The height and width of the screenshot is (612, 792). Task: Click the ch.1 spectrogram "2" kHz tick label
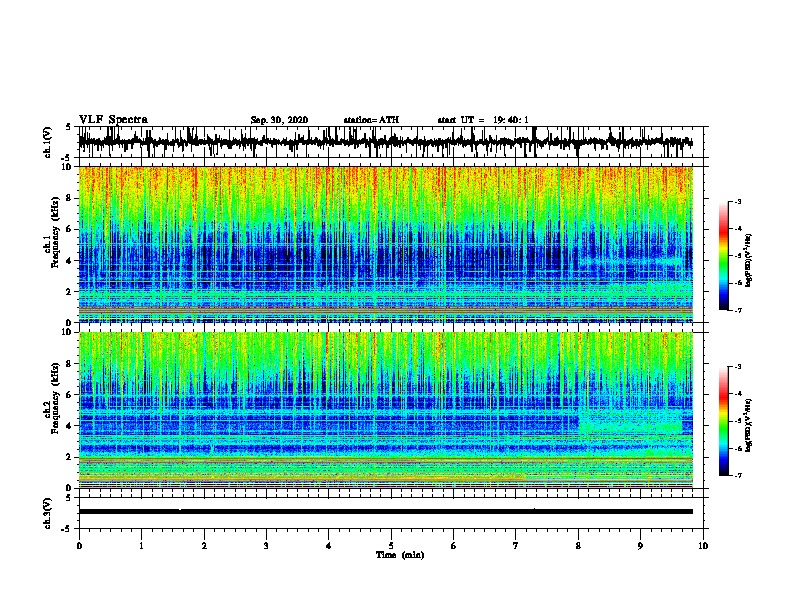tap(70, 292)
